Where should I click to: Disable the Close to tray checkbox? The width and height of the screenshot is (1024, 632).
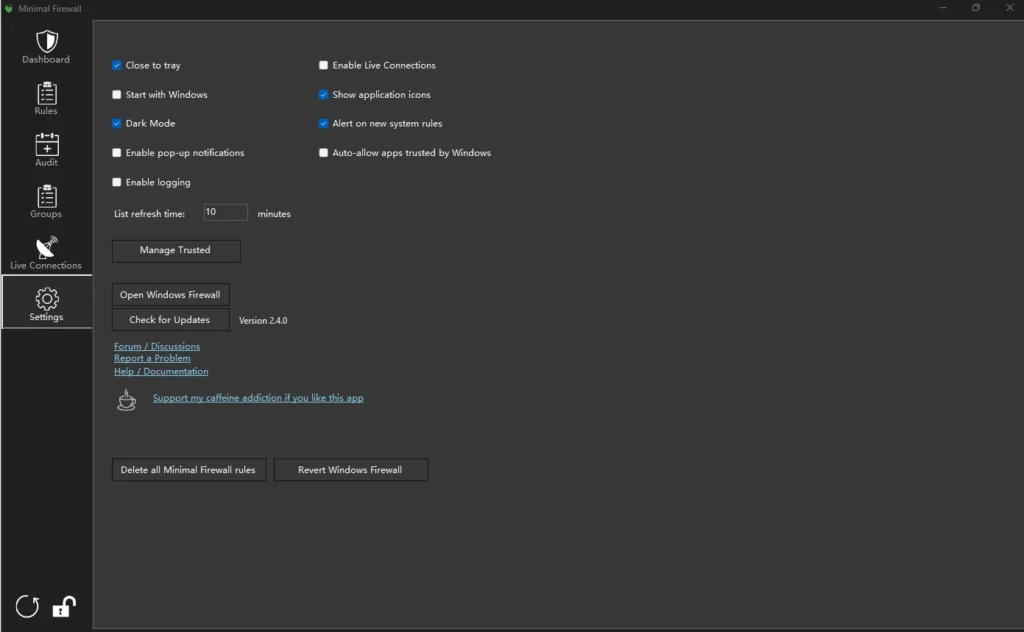pyautogui.click(x=117, y=66)
